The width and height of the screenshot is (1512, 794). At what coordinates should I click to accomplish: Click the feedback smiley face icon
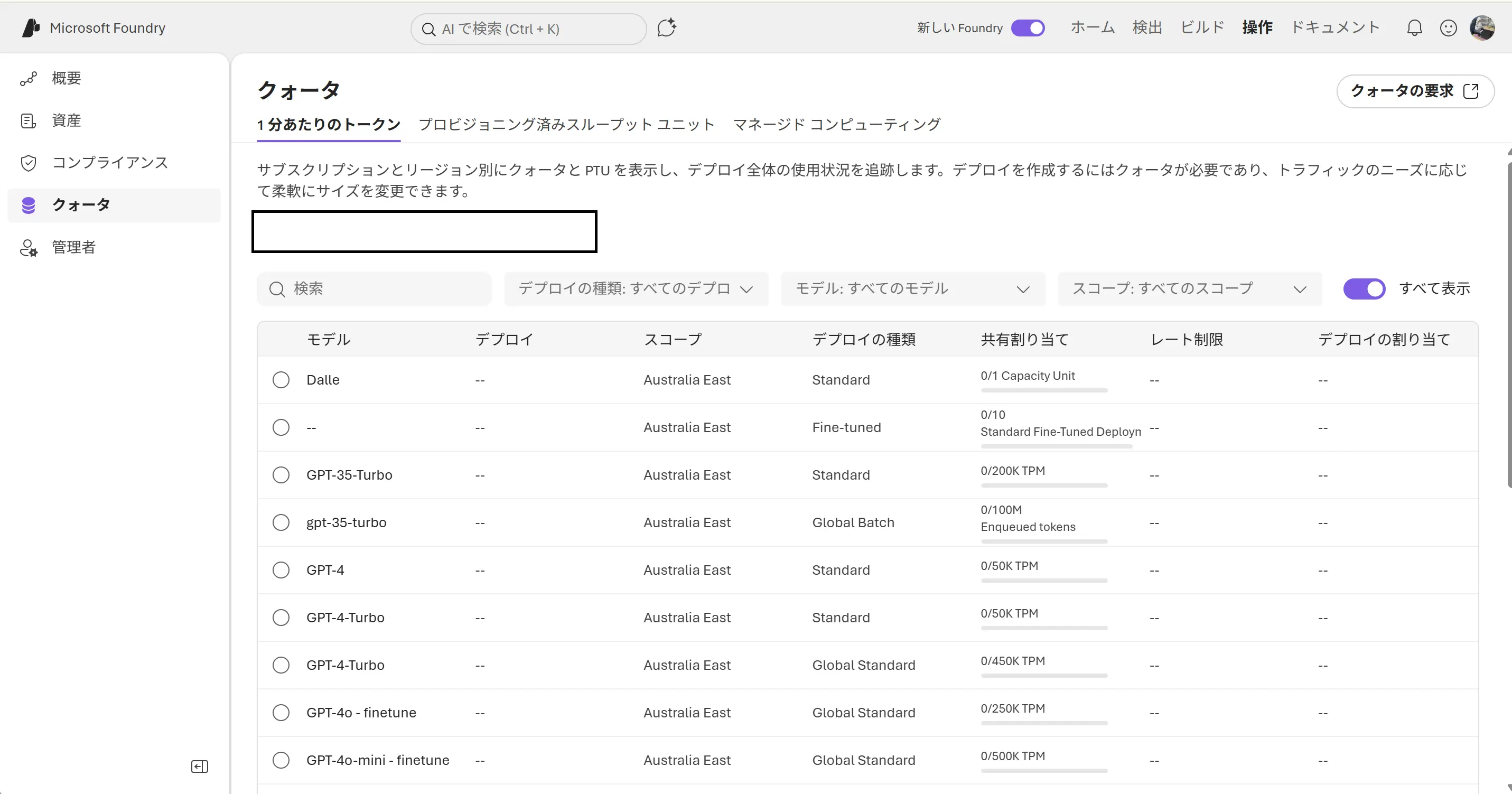1448,28
